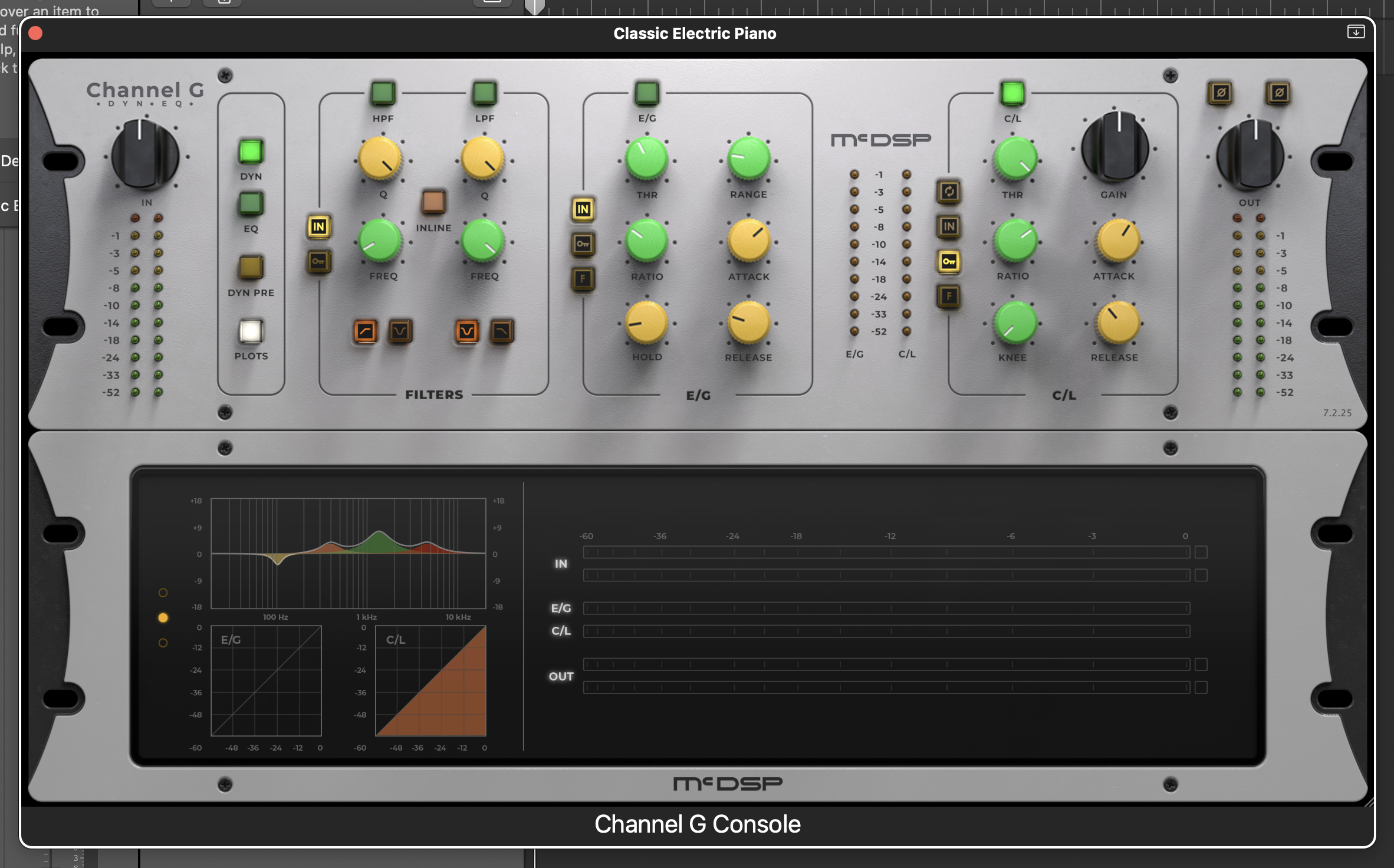Viewport: 1394px width, 868px height.
Task: Select the top plot page indicator dot
Action: pyautogui.click(x=163, y=593)
